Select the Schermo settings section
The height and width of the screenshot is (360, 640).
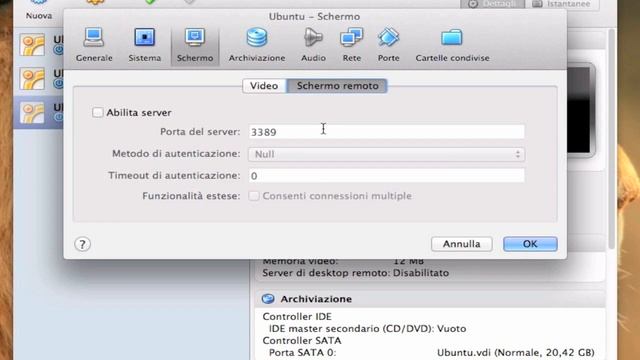point(195,45)
